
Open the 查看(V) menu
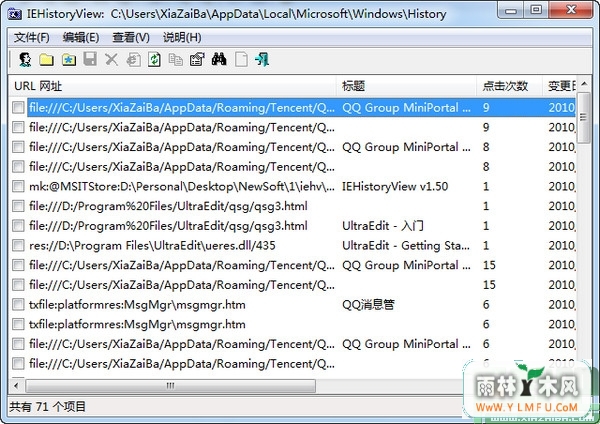(x=131, y=37)
